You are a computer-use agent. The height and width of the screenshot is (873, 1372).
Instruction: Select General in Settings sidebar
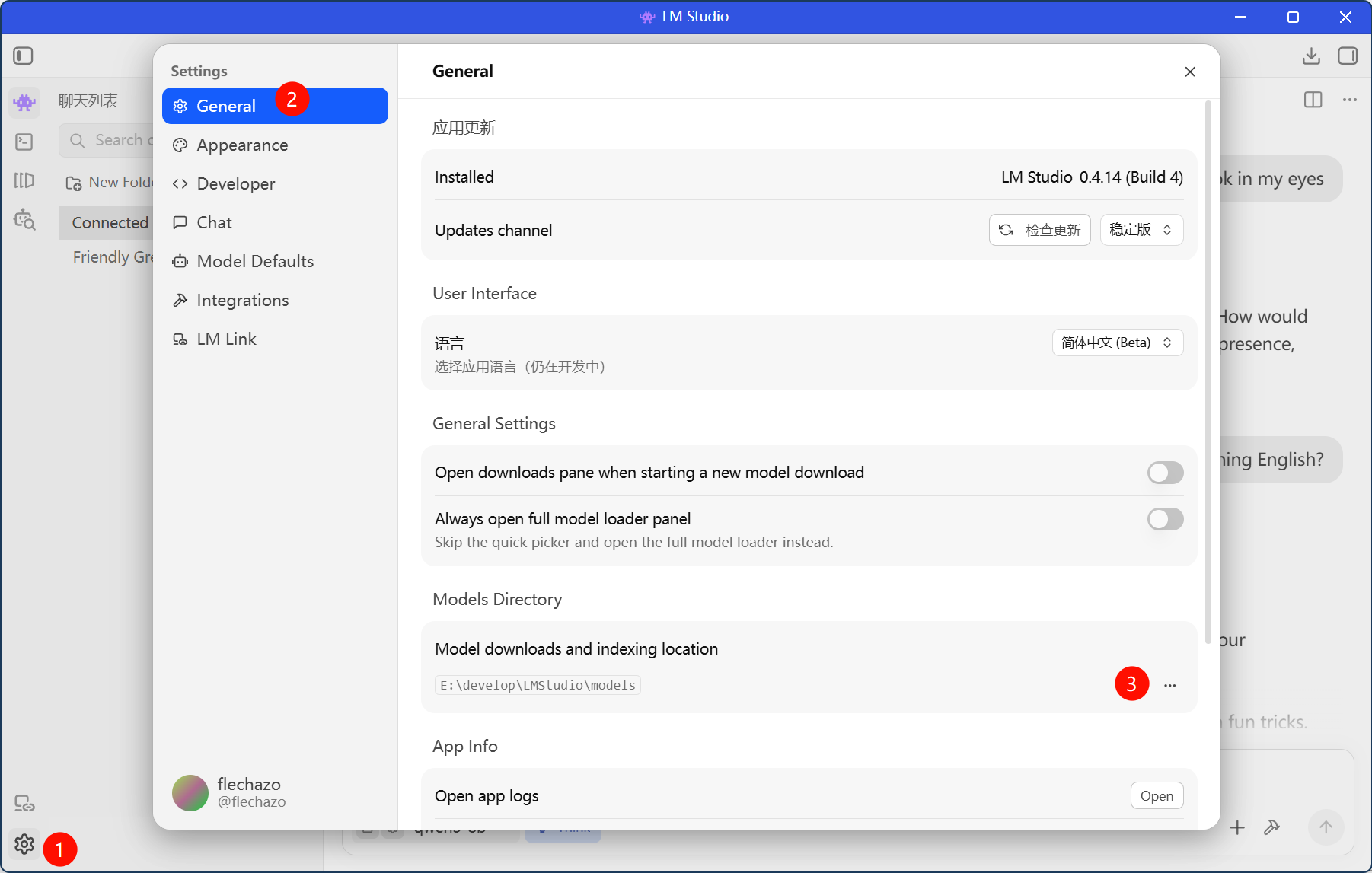pyautogui.click(x=275, y=106)
